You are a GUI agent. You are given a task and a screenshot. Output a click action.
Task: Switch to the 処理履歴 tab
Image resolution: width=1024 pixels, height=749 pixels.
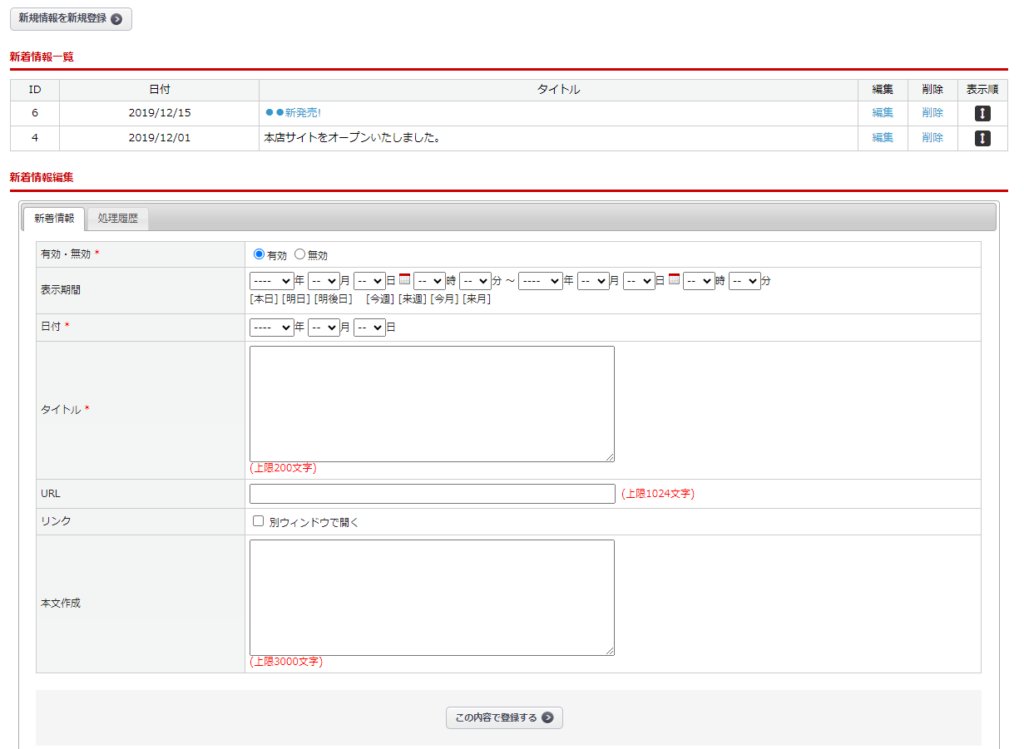tap(117, 218)
